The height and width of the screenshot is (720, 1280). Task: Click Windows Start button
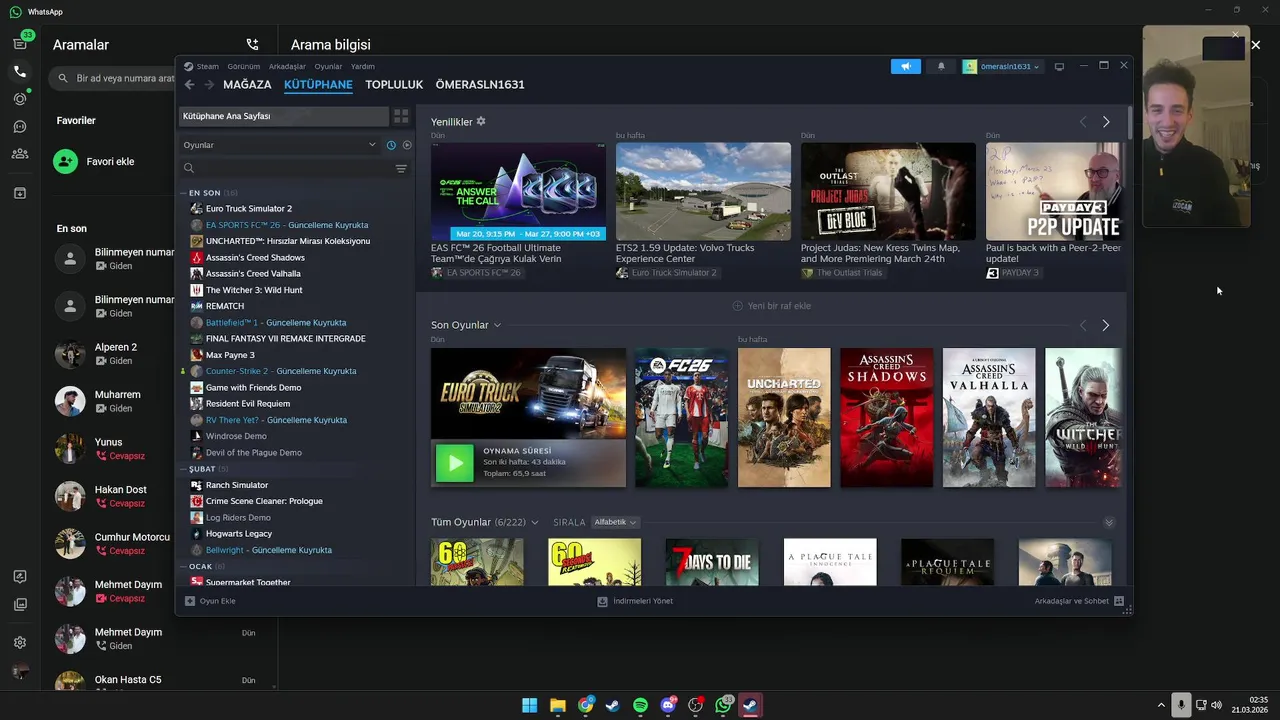pos(530,705)
